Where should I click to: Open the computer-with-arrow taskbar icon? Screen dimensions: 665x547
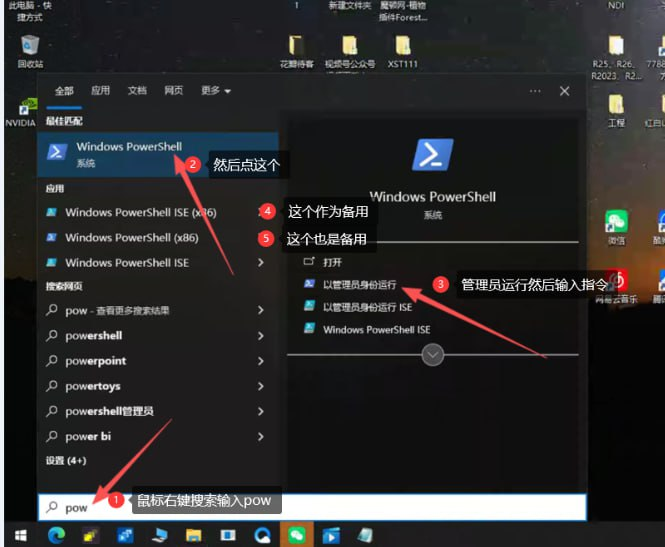click(x=159, y=536)
